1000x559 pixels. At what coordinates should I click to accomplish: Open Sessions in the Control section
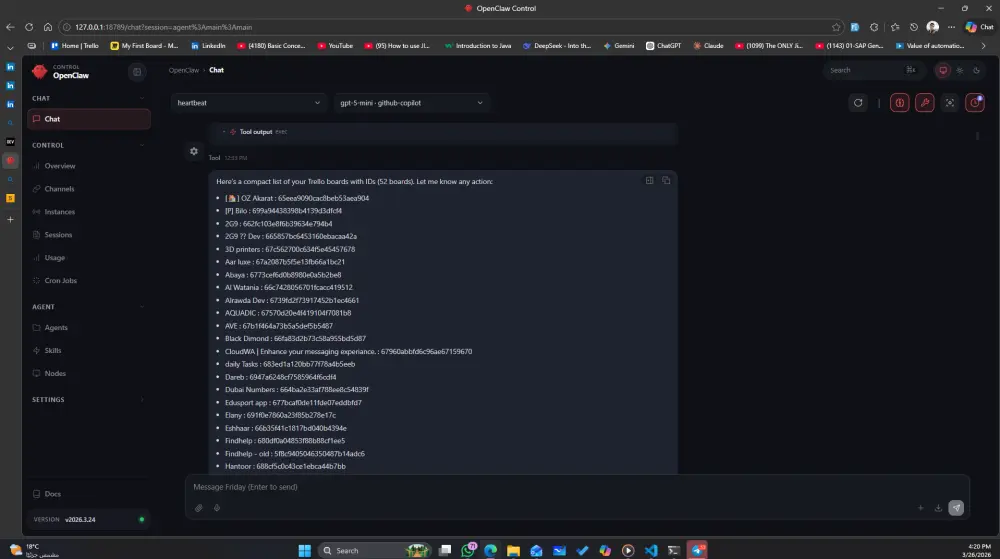[x=58, y=235]
